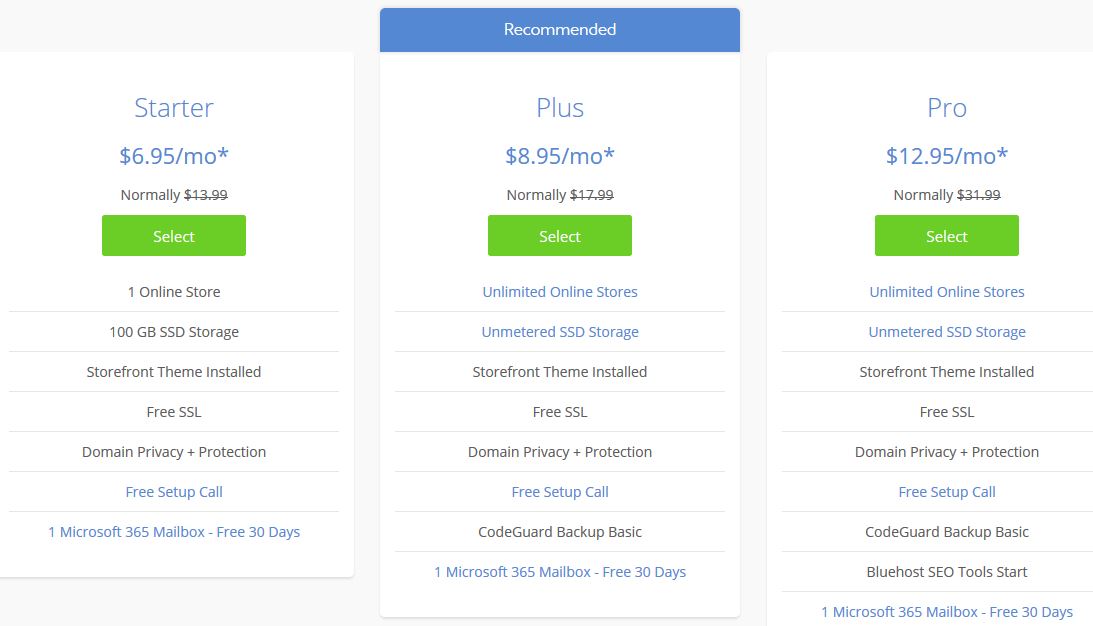Select the Pro plan
Image resolution: width=1093 pixels, height=626 pixels.
[x=947, y=236]
